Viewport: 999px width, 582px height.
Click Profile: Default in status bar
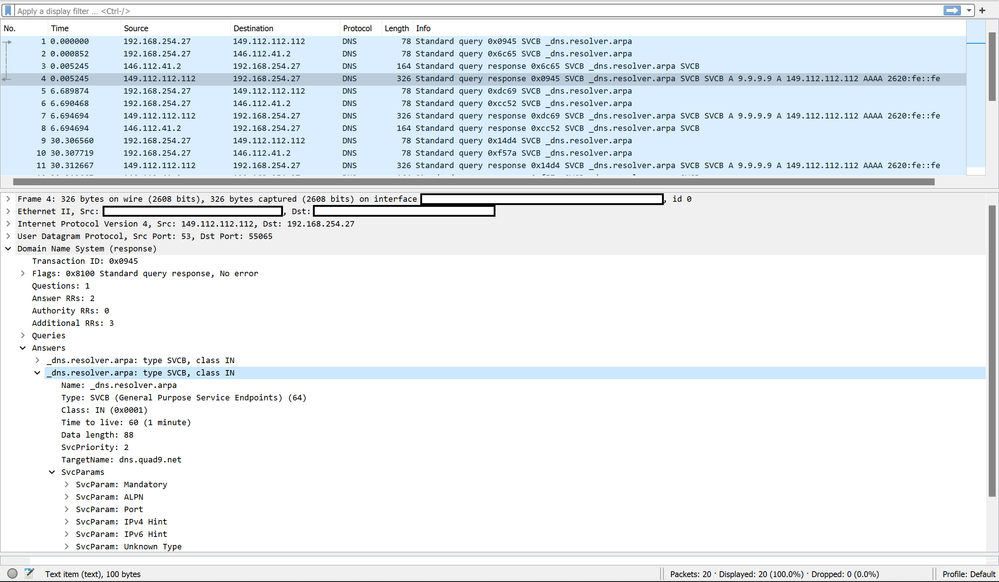[968, 574]
